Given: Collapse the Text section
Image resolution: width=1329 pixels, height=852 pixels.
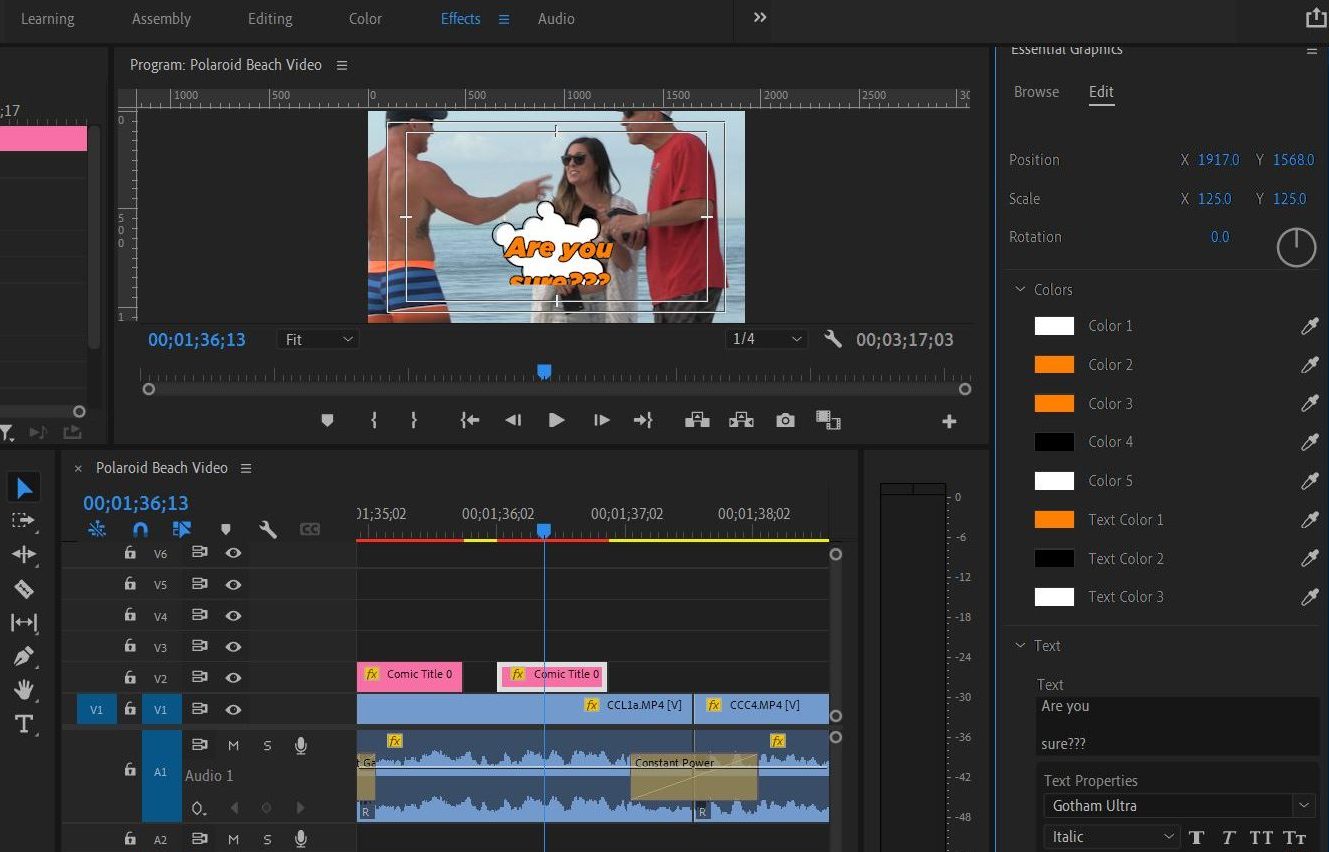Looking at the screenshot, I should (x=1020, y=646).
